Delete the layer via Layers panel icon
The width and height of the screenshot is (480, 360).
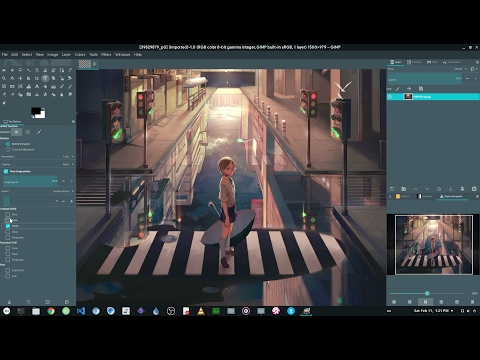[474, 189]
